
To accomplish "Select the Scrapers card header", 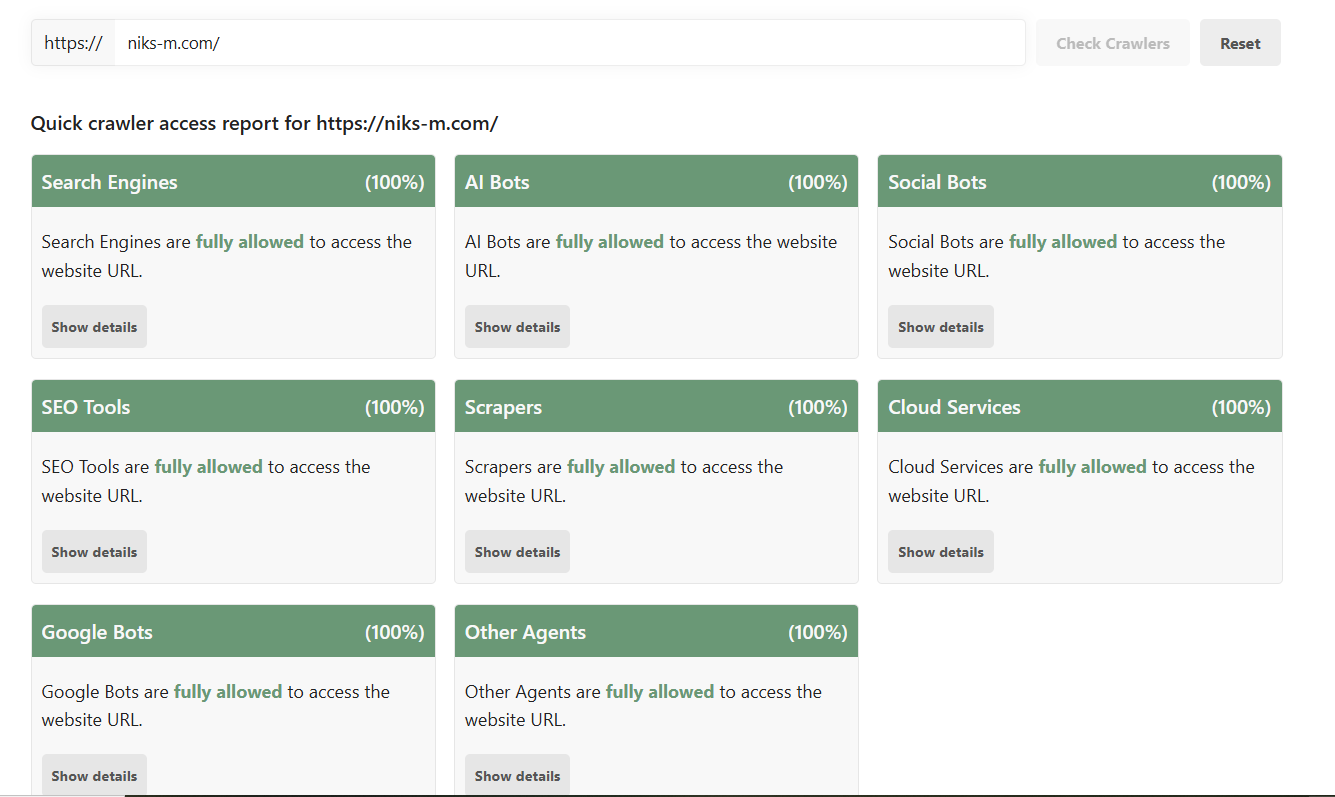I will (656, 407).
